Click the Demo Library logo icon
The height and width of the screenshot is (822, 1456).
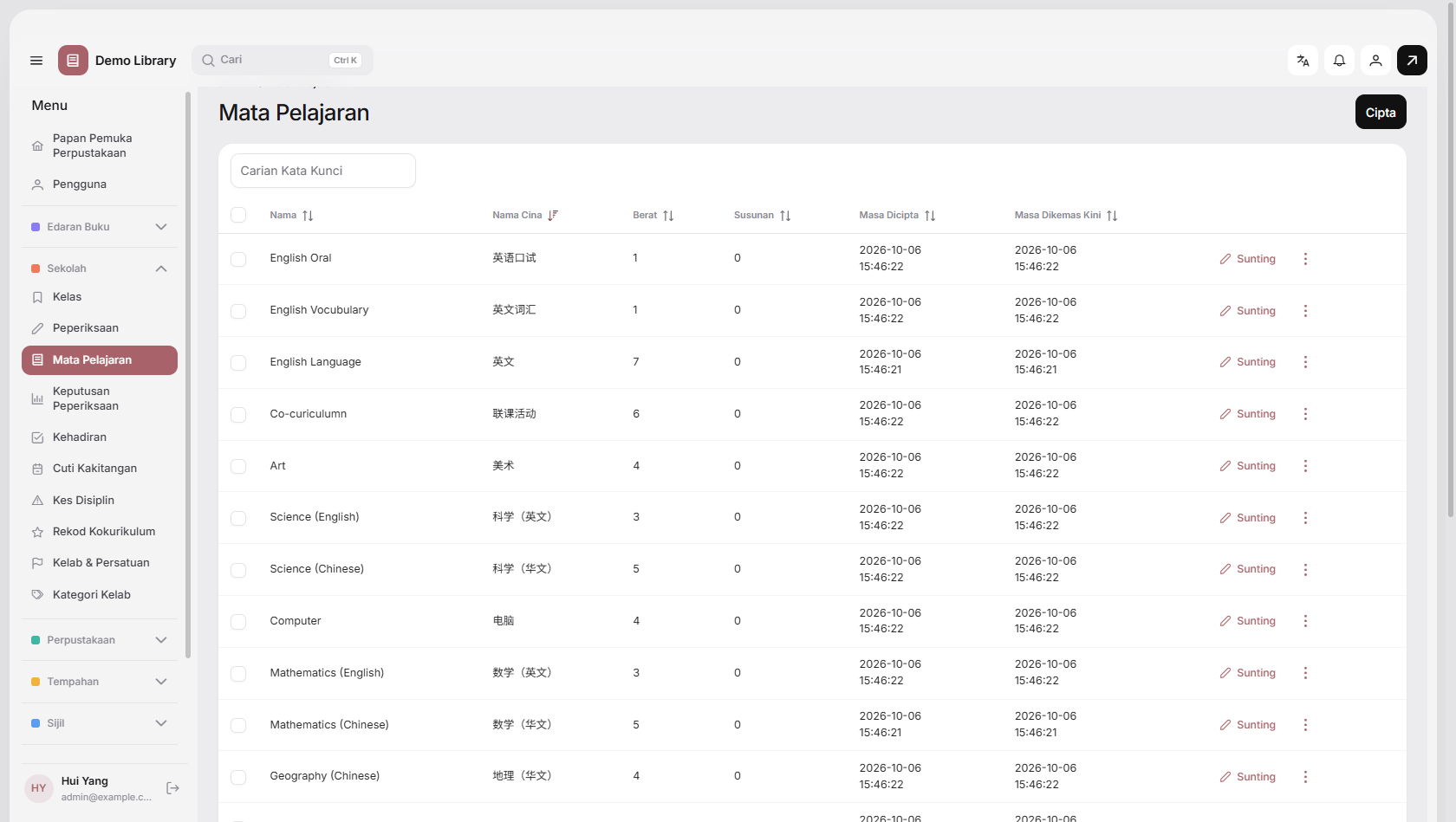coord(73,61)
